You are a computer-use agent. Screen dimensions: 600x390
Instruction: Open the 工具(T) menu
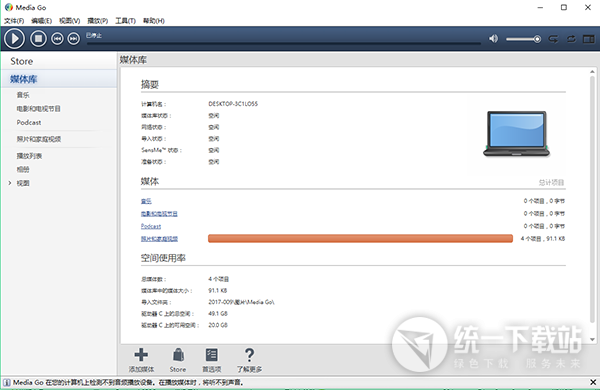(x=126, y=21)
